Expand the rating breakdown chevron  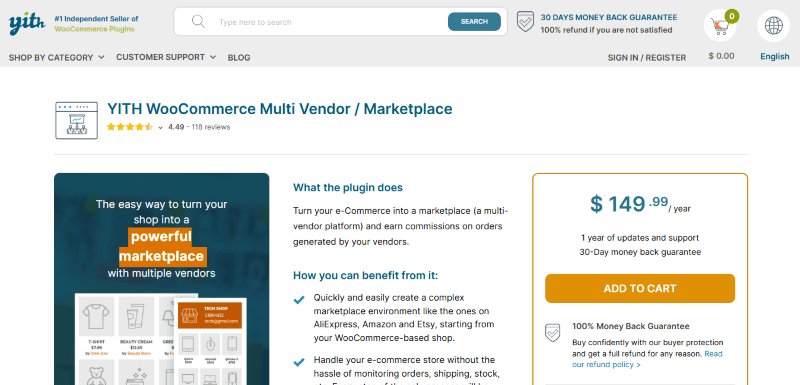click(x=160, y=127)
